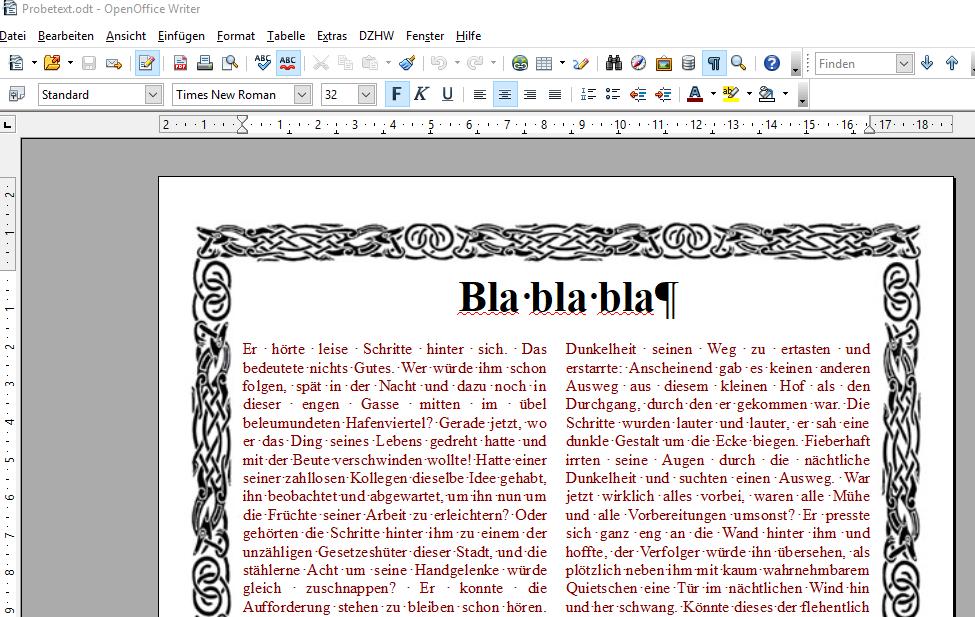
Task: Open the Format menu
Action: (x=236, y=36)
